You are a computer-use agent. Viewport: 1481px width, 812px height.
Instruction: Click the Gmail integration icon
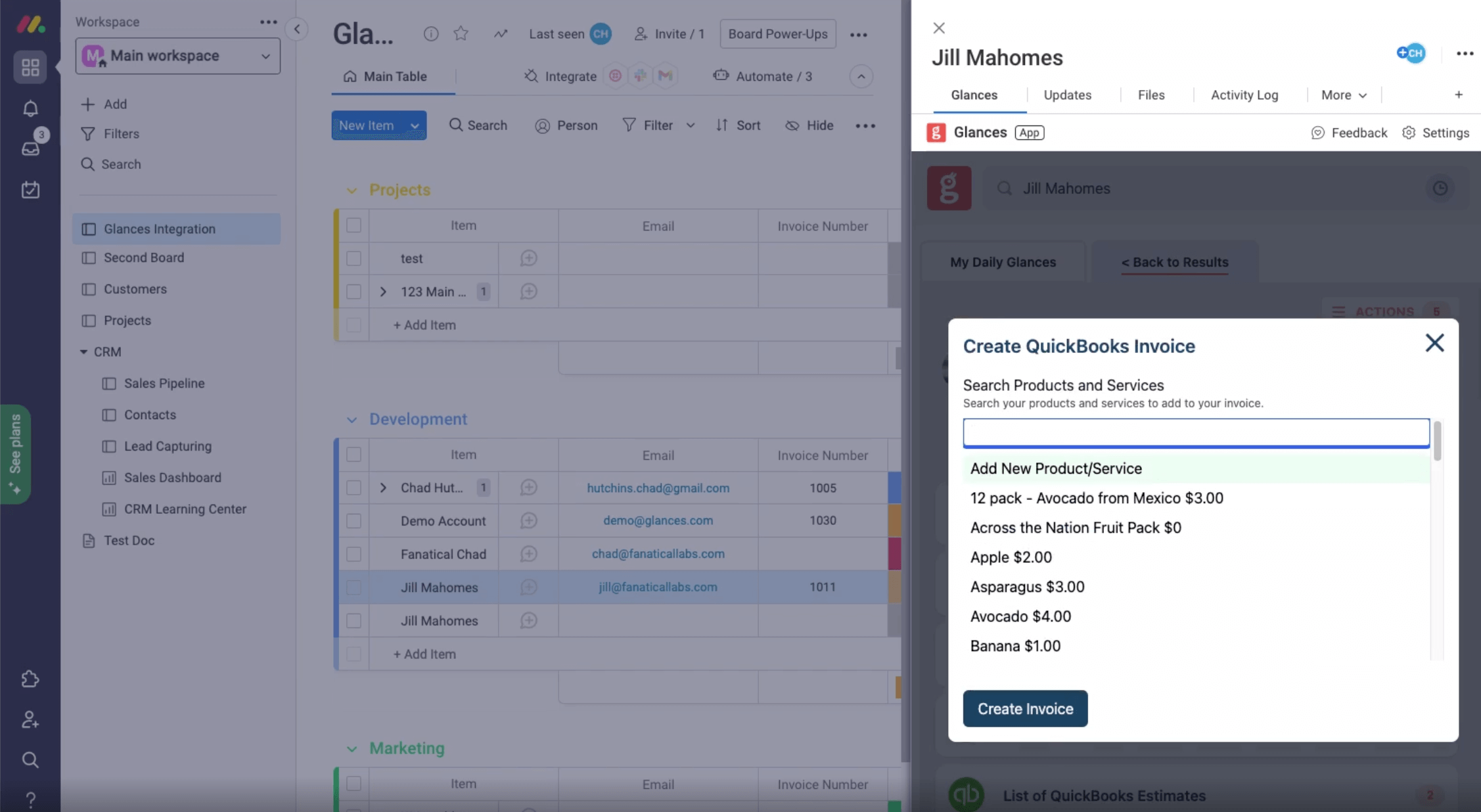[x=665, y=76]
